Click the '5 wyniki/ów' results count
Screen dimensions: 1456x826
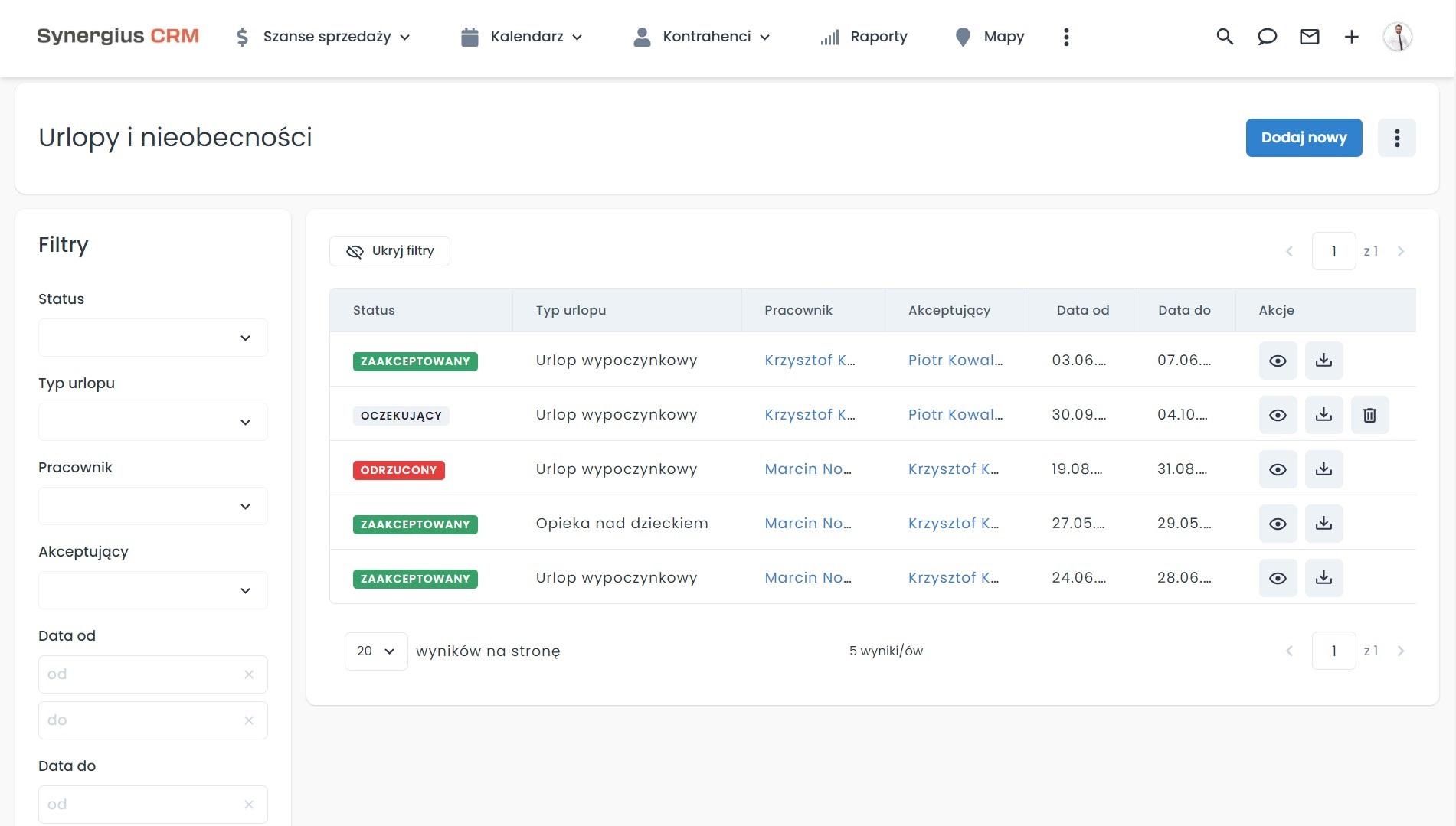[x=886, y=651]
